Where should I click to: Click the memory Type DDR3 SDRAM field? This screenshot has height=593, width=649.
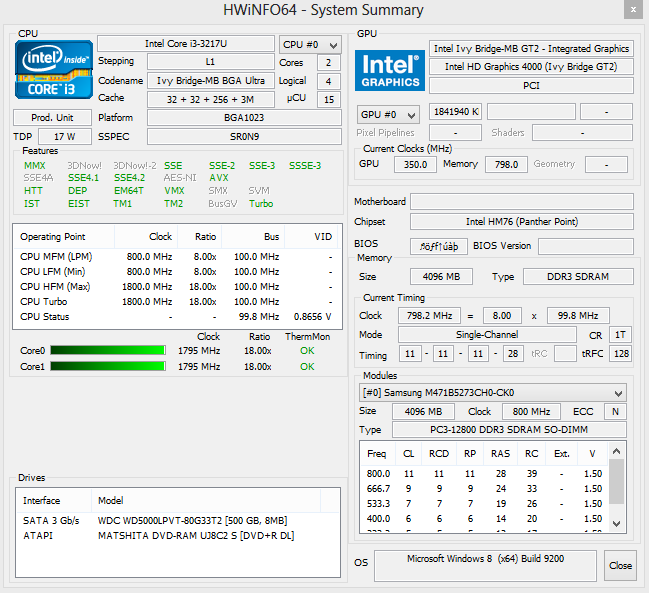[x=578, y=276]
